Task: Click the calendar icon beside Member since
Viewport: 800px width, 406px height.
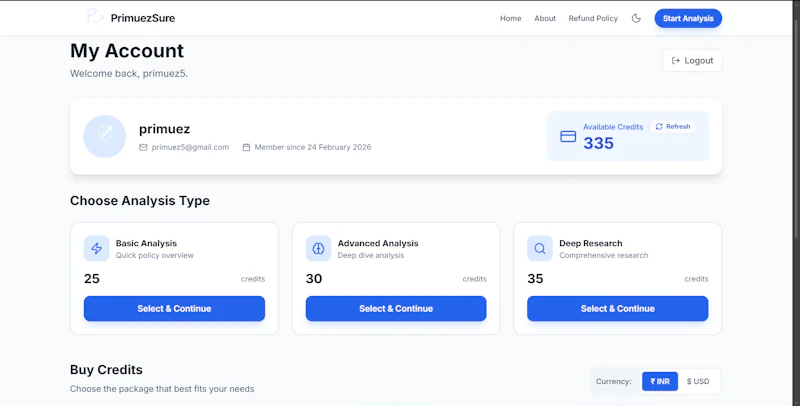Action: point(246,147)
